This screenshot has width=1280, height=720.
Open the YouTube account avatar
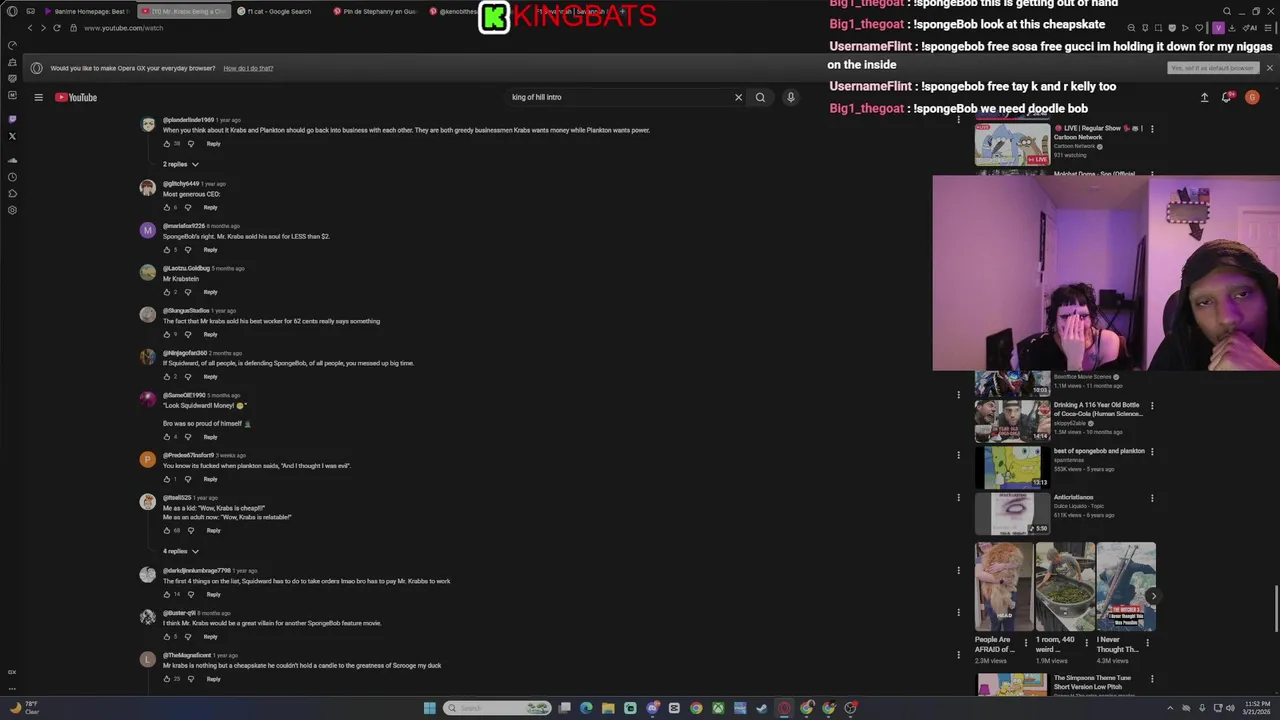click(1252, 97)
